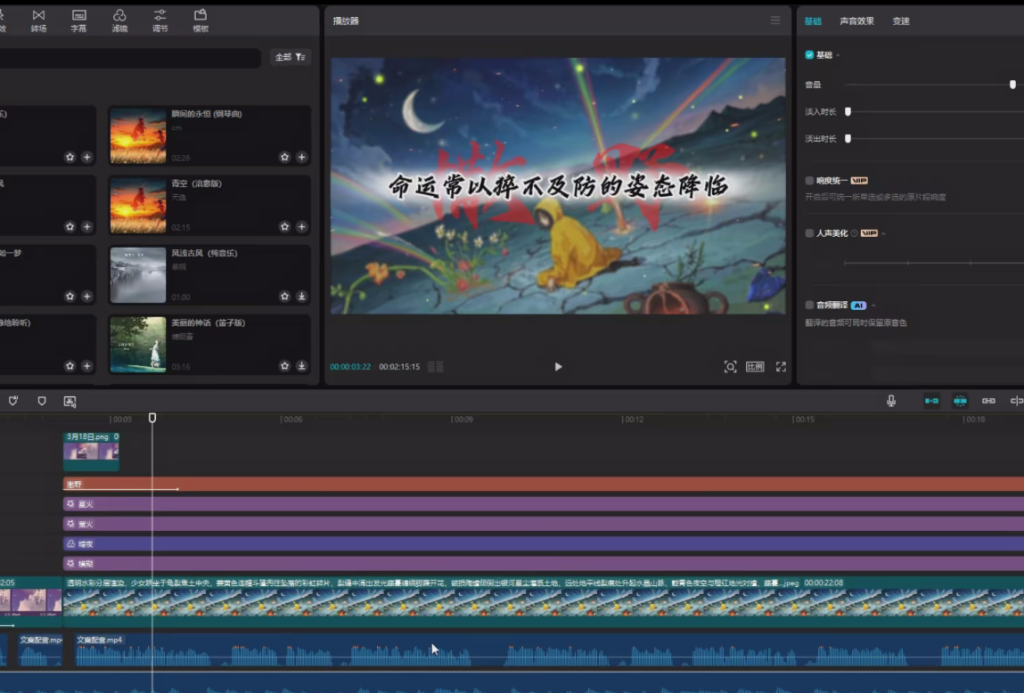Enter fullscreen preview in the player

pyautogui.click(x=781, y=367)
